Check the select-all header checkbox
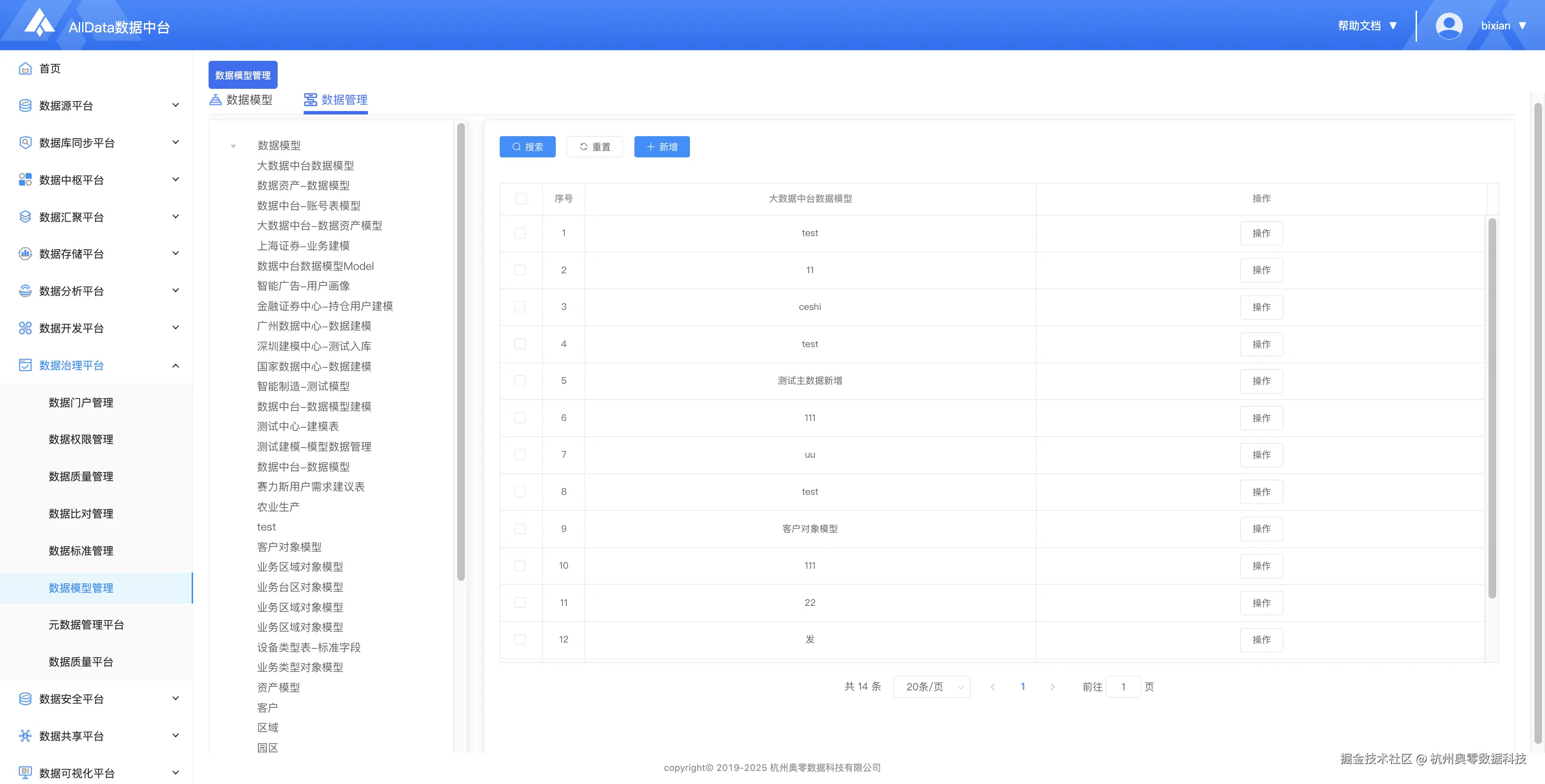The image size is (1545, 784). click(520, 198)
